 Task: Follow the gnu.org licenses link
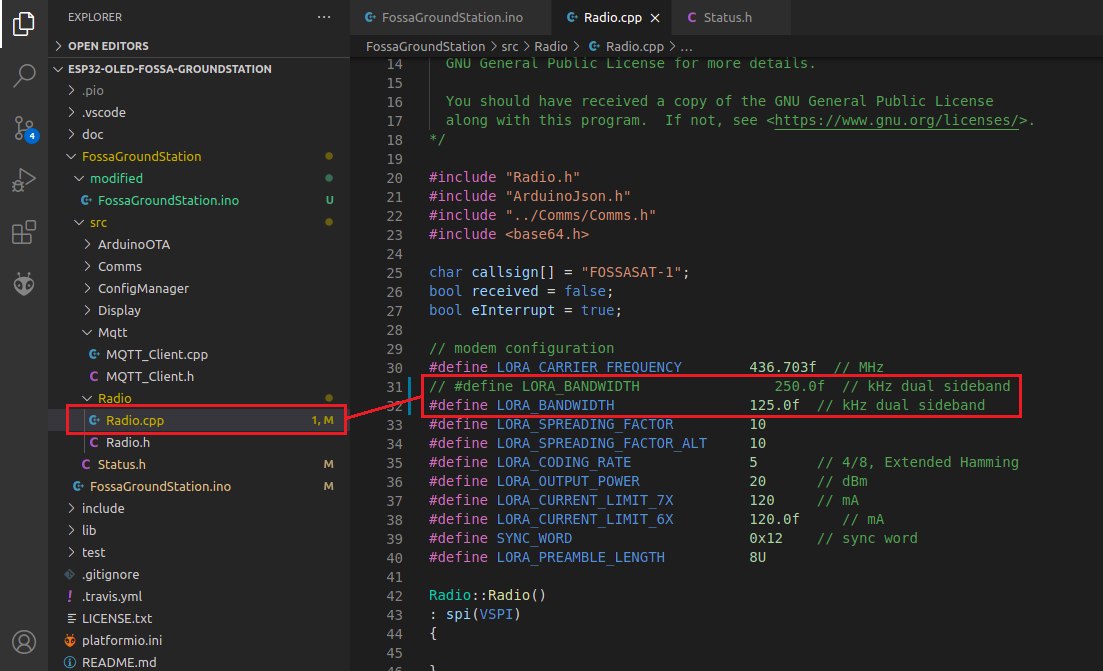(x=900, y=120)
